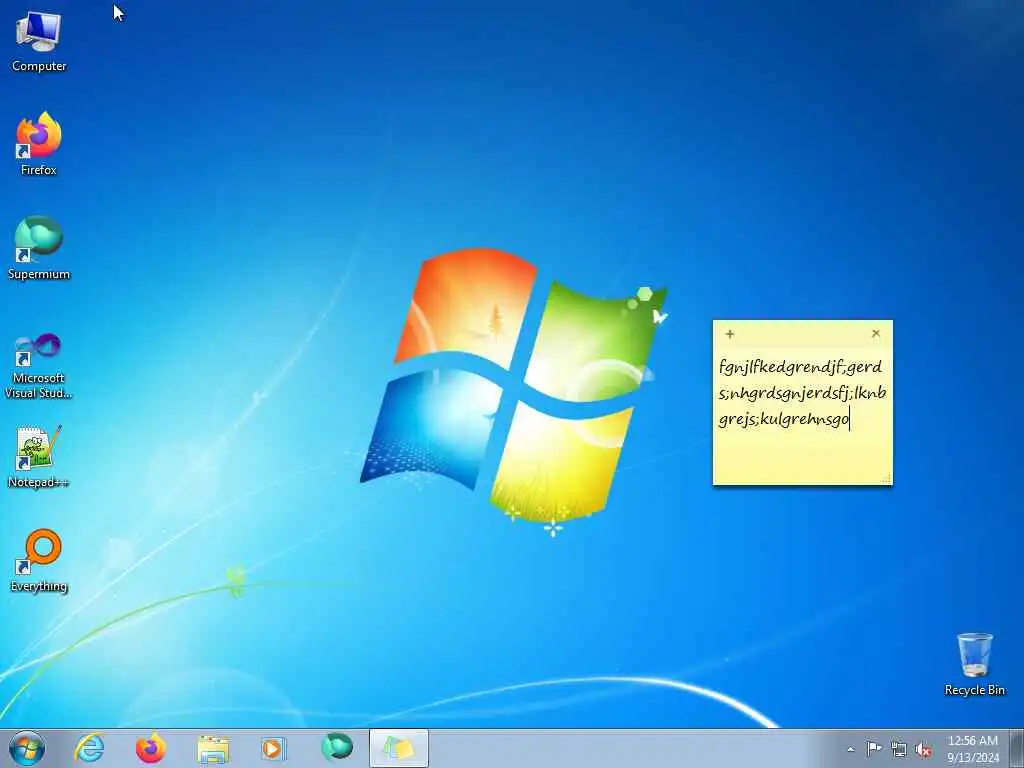Click the sticky note line starting 'fgnjlfkedgrendjf'
The height and width of the screenshot is (768, 1024).
tap(800, 367)
